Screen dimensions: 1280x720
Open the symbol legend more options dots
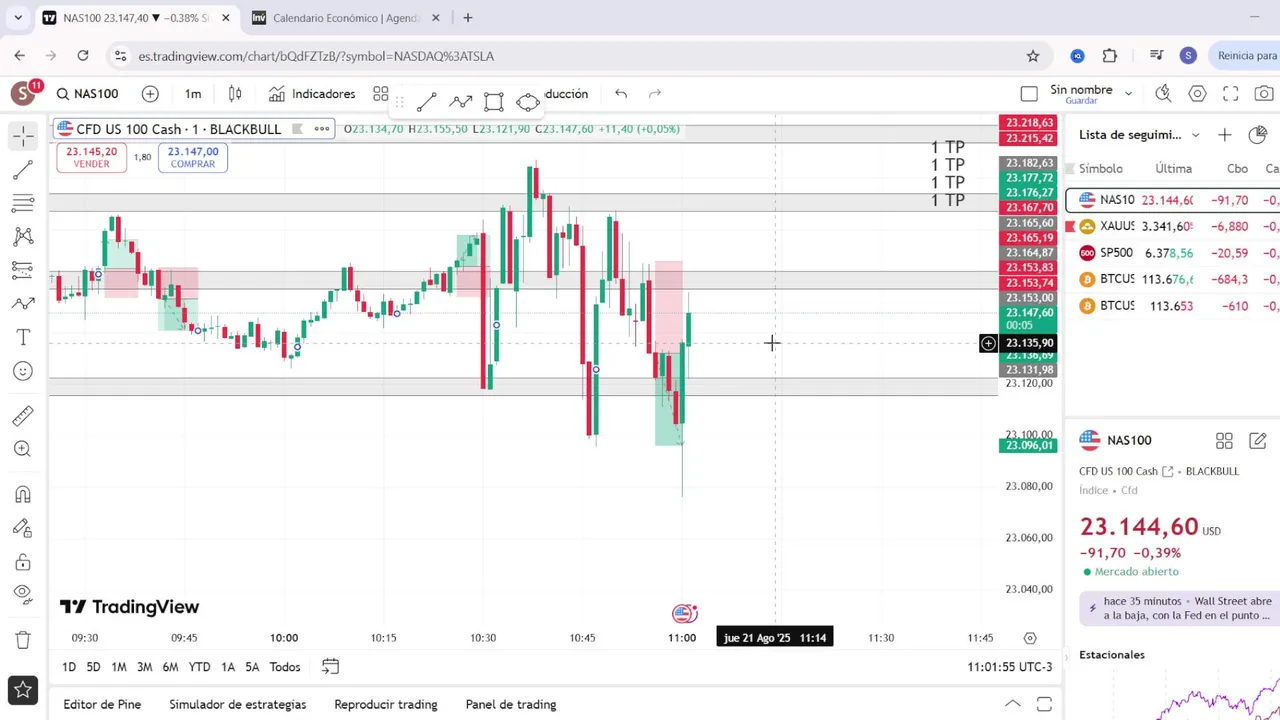[x=322, y=129]
